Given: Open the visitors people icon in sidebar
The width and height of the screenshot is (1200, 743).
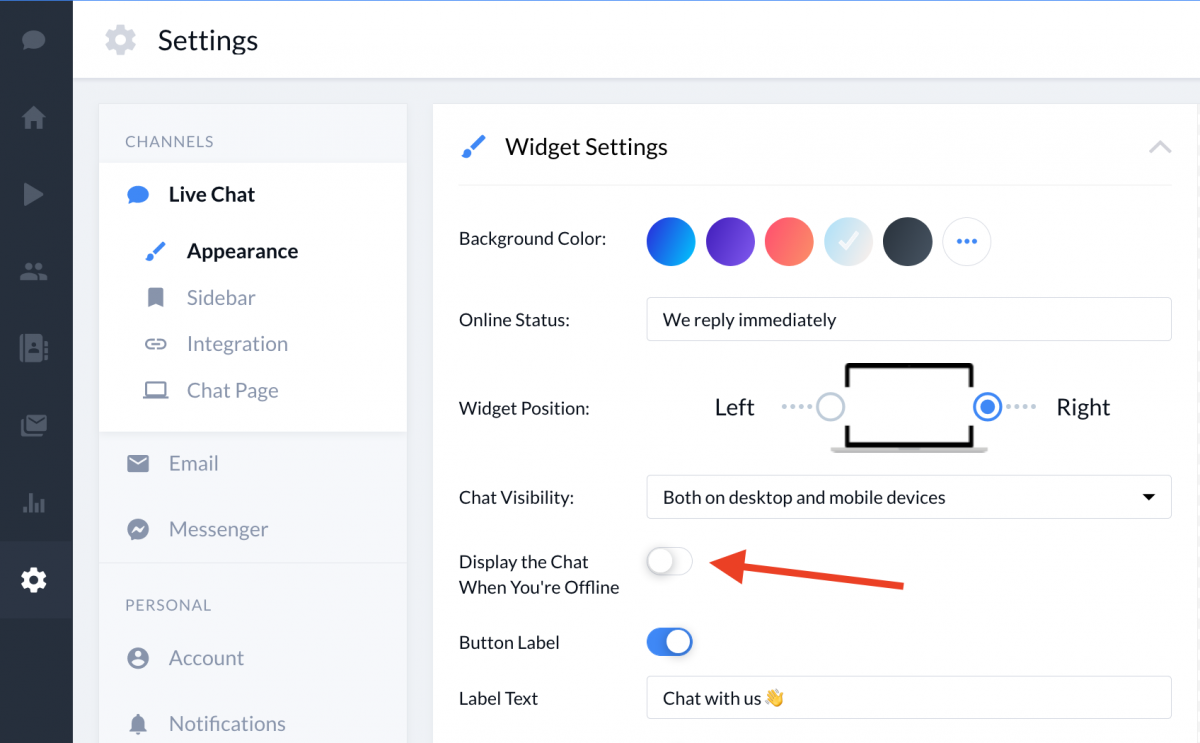Looking at the screenshot, I should pyautogui.click(x=34, y=271).
